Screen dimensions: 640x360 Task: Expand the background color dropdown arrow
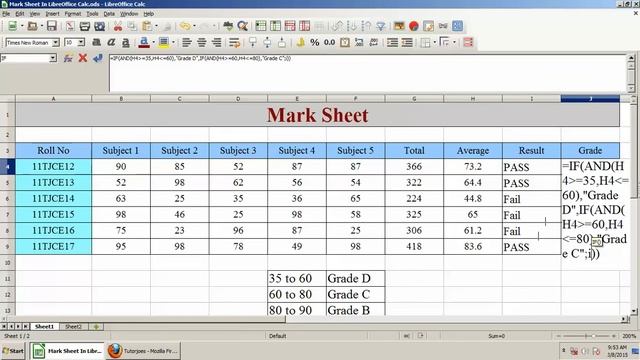click(x=173, y=42)
